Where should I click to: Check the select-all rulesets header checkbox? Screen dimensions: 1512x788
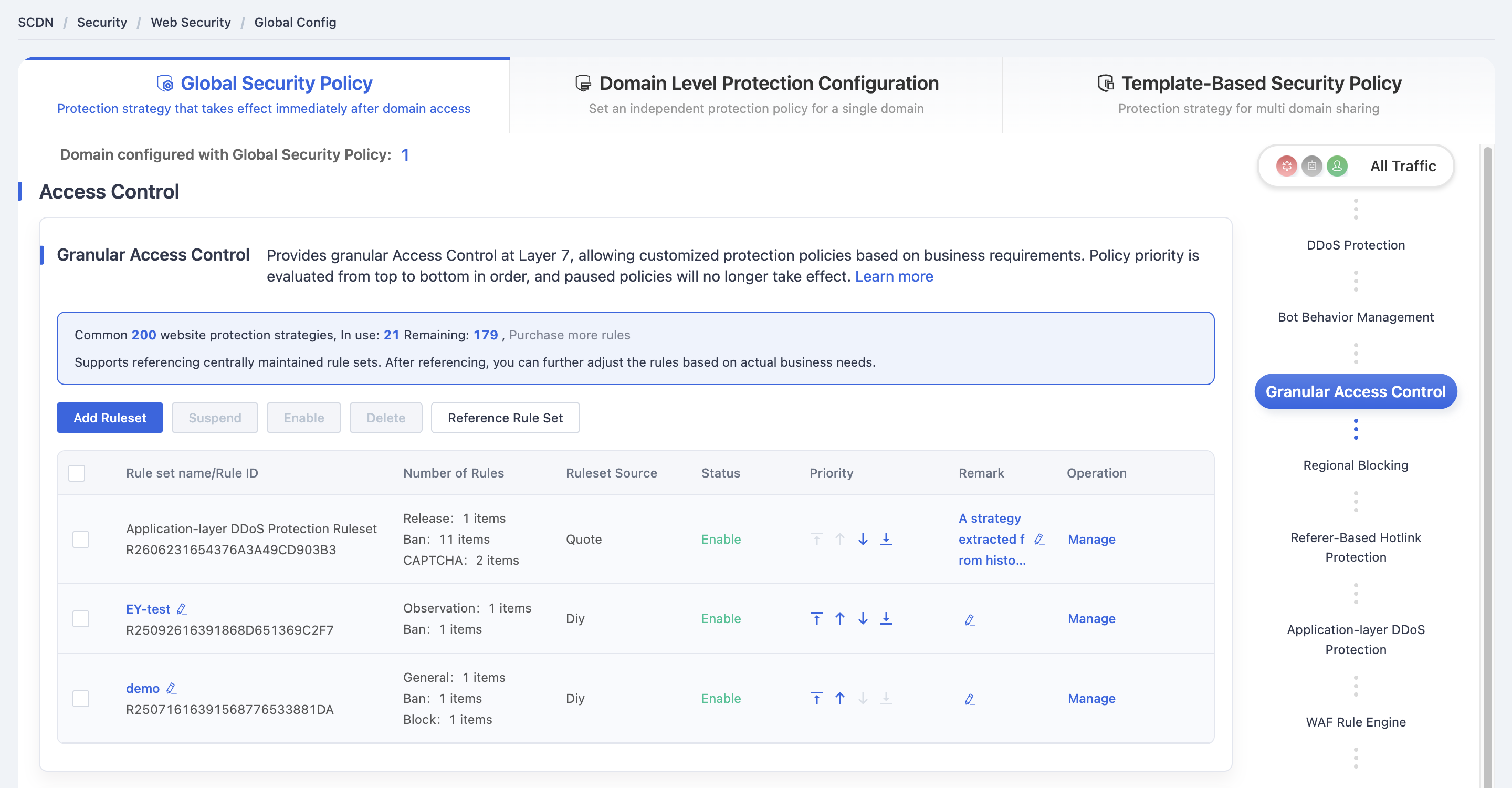click(x=77, y=473)
